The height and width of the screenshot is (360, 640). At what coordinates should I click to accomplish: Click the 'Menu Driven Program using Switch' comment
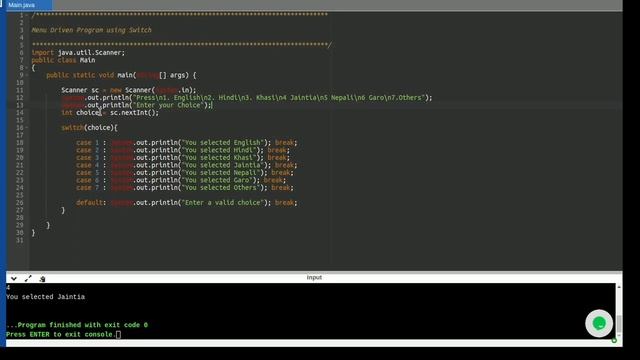[91, 30]
